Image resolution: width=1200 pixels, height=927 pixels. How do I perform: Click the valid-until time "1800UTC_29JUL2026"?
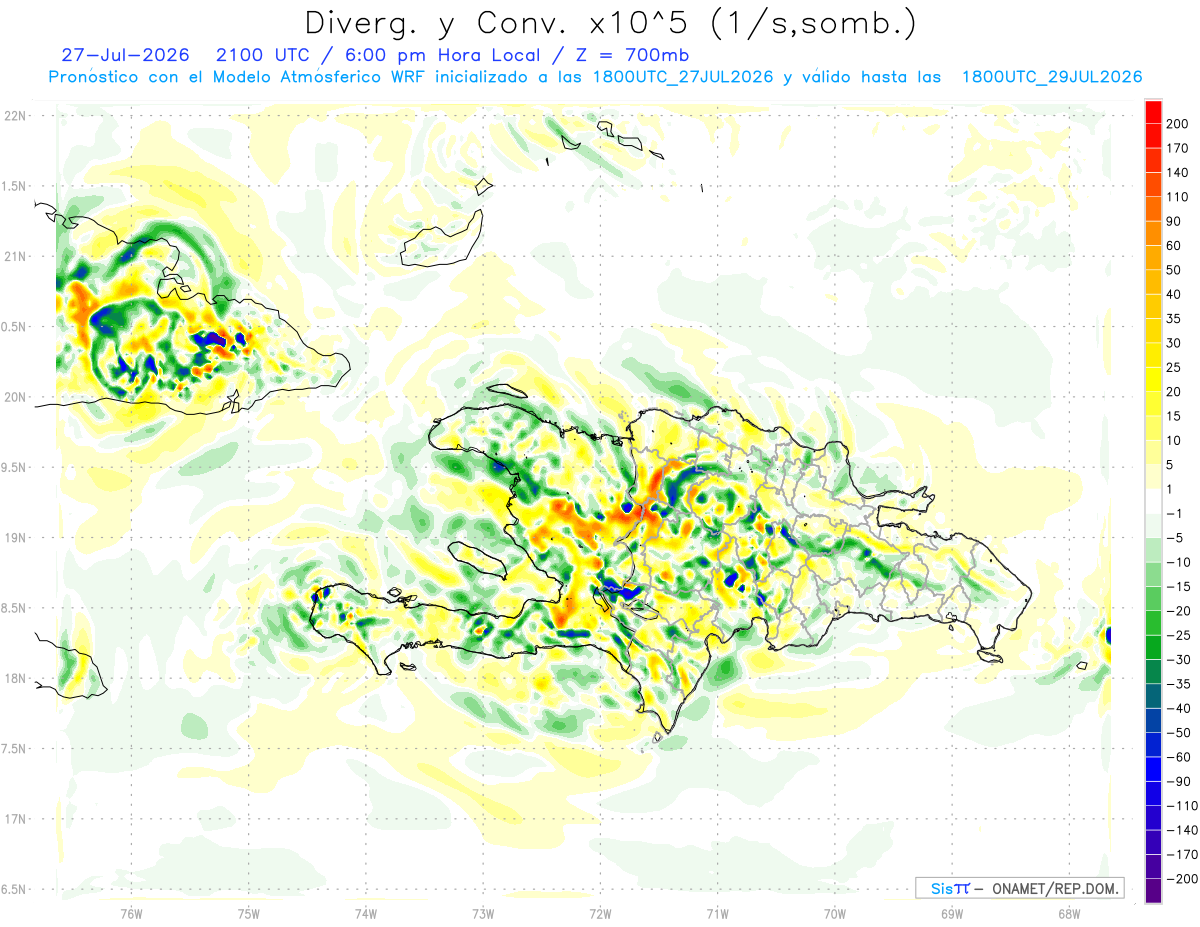[x=1051, y=77]
